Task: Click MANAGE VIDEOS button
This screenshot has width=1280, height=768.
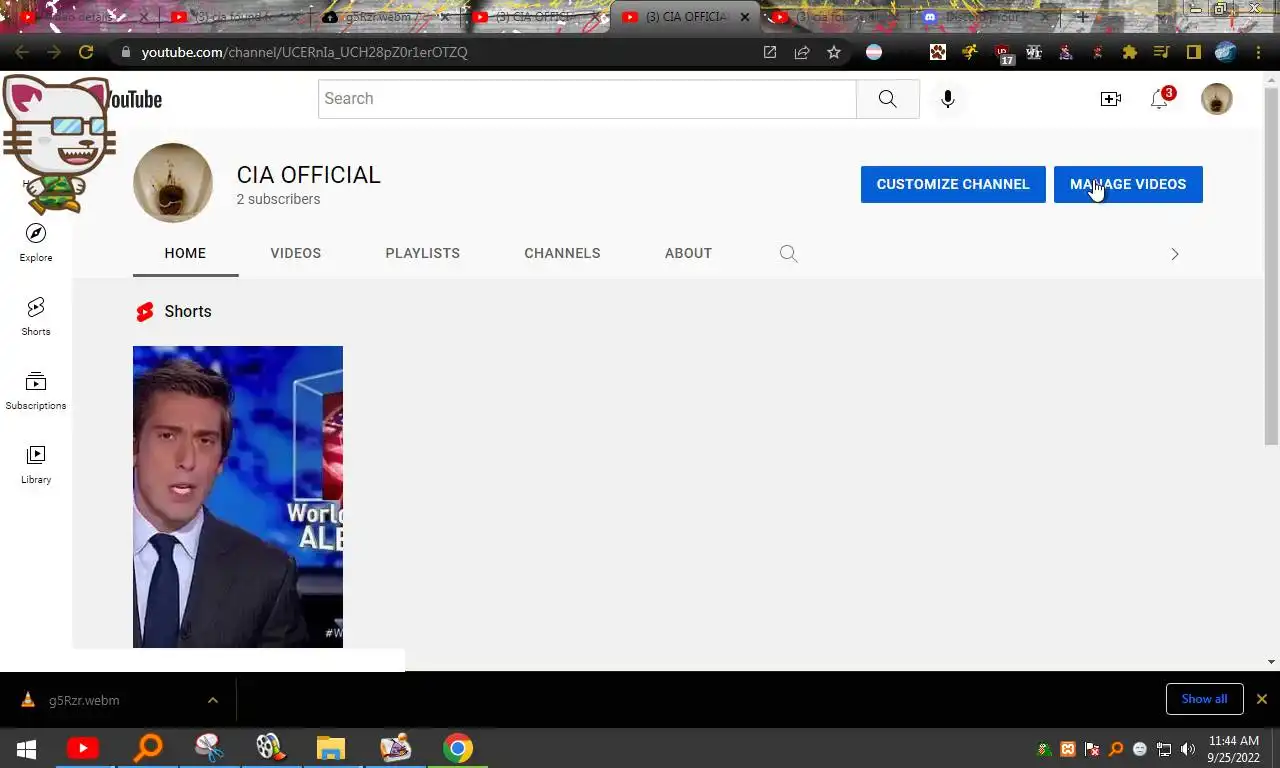Action: 1128,184
